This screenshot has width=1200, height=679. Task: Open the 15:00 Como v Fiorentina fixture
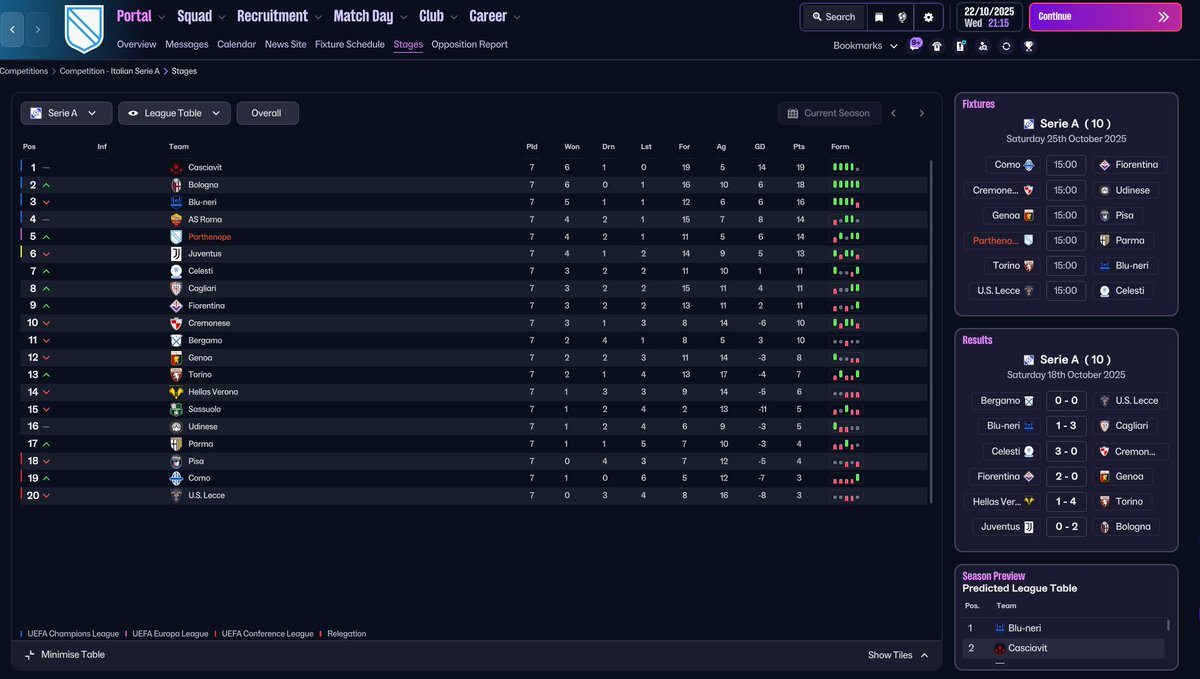tap(1066, 165)
